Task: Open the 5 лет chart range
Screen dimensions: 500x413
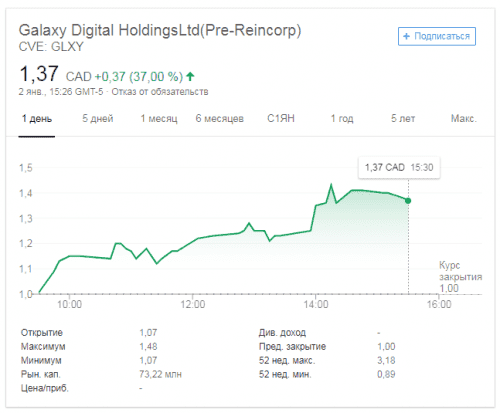Action: pos(403,119)
